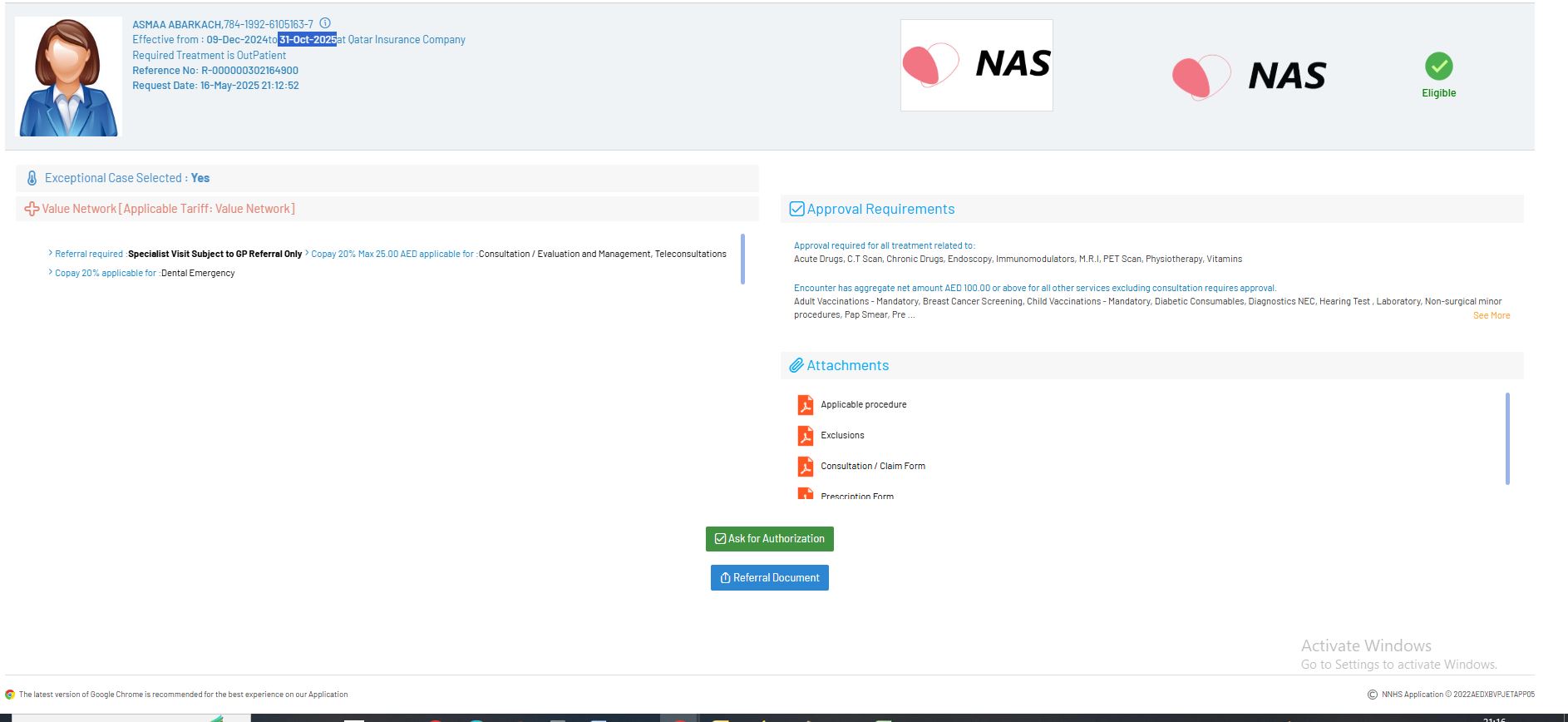Expand Copay 20% Dental Emergency item
Screen dimensions: 1568x722
51,273
